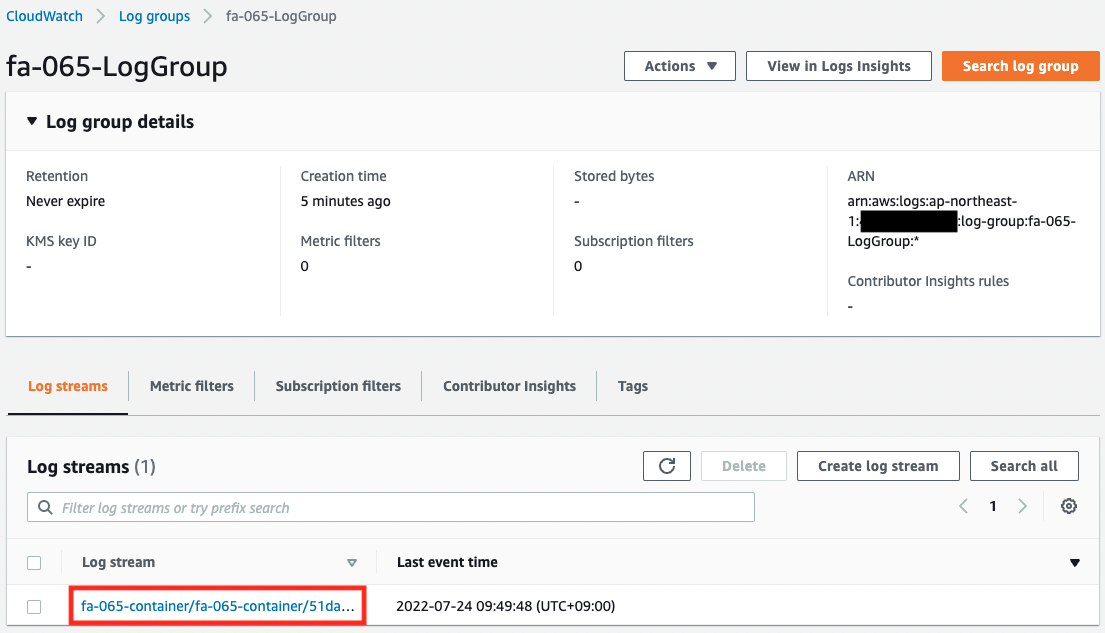Click the previous page chevron
Image resolution: width=1105 pixels, height=633 pixels.
tap(963, 506)
